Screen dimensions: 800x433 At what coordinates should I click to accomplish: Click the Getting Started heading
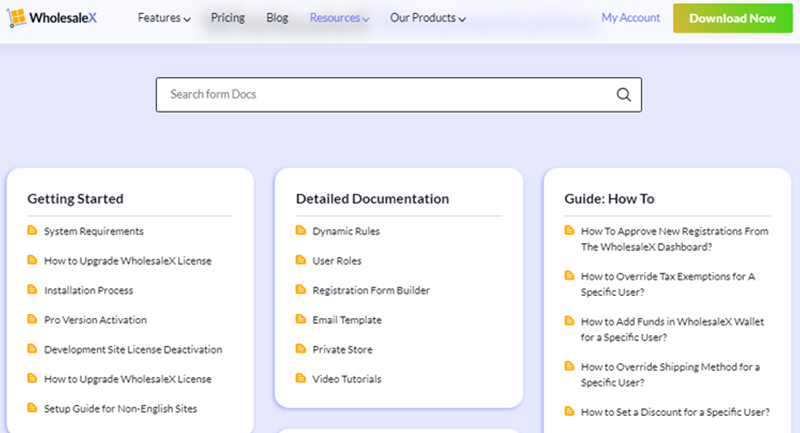point(76,198)
